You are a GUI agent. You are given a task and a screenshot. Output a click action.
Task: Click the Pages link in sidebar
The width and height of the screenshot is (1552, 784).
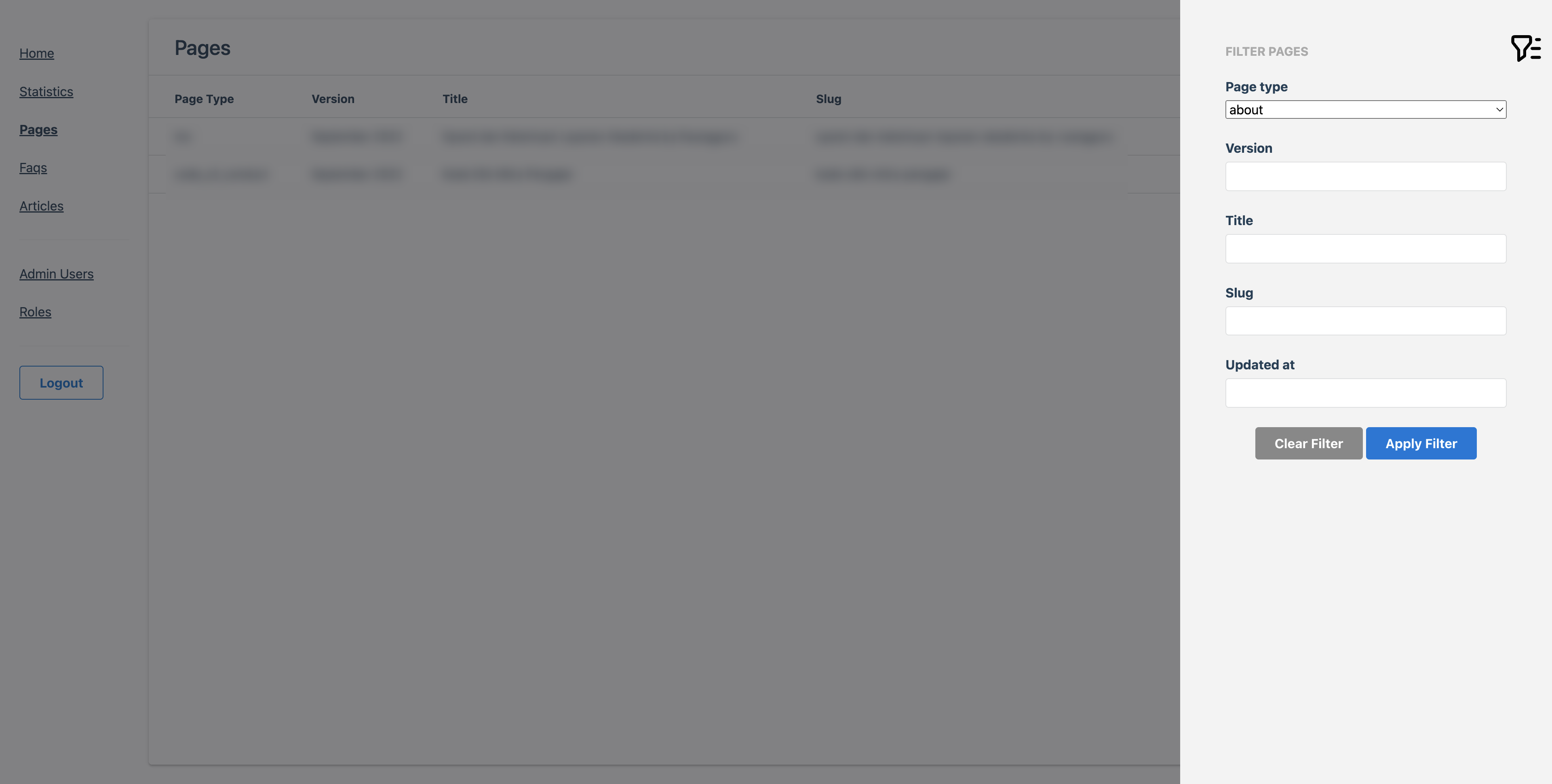coord(38,129)
